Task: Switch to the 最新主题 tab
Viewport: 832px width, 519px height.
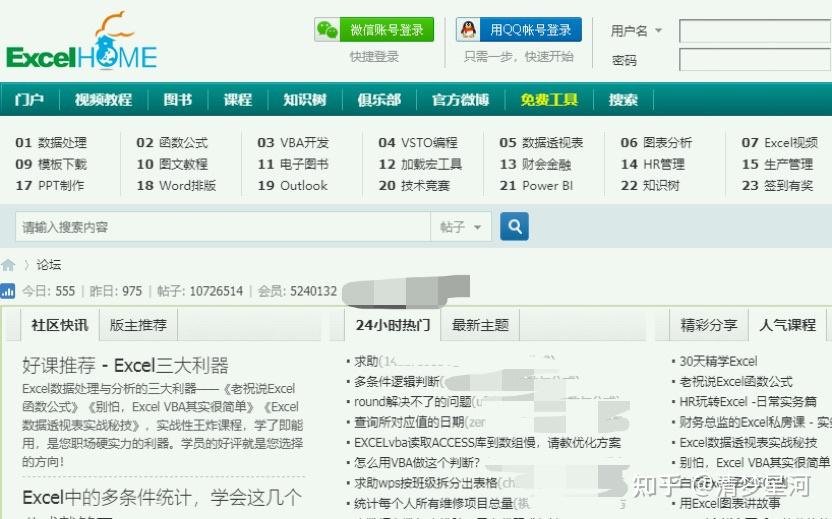Action: [480, 325]
